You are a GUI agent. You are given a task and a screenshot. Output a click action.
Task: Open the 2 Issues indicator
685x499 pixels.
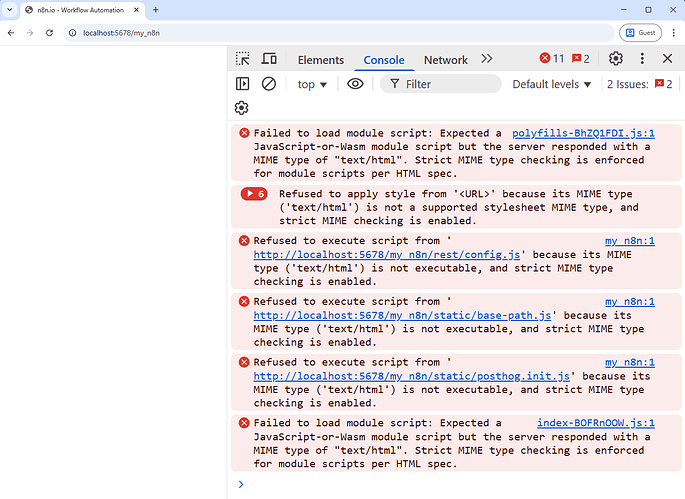coord(640,84)
